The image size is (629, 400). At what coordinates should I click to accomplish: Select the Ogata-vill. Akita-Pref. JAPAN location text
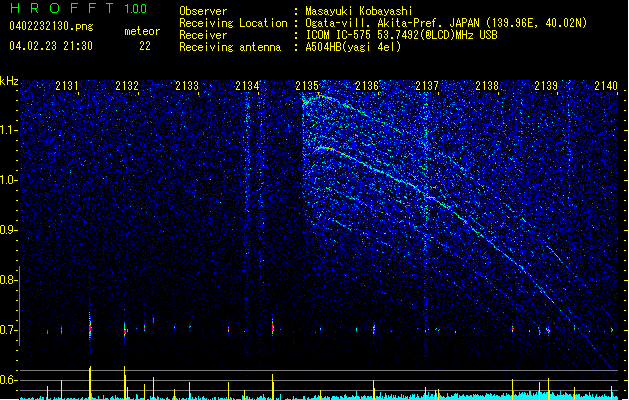[x=446, y=23]
